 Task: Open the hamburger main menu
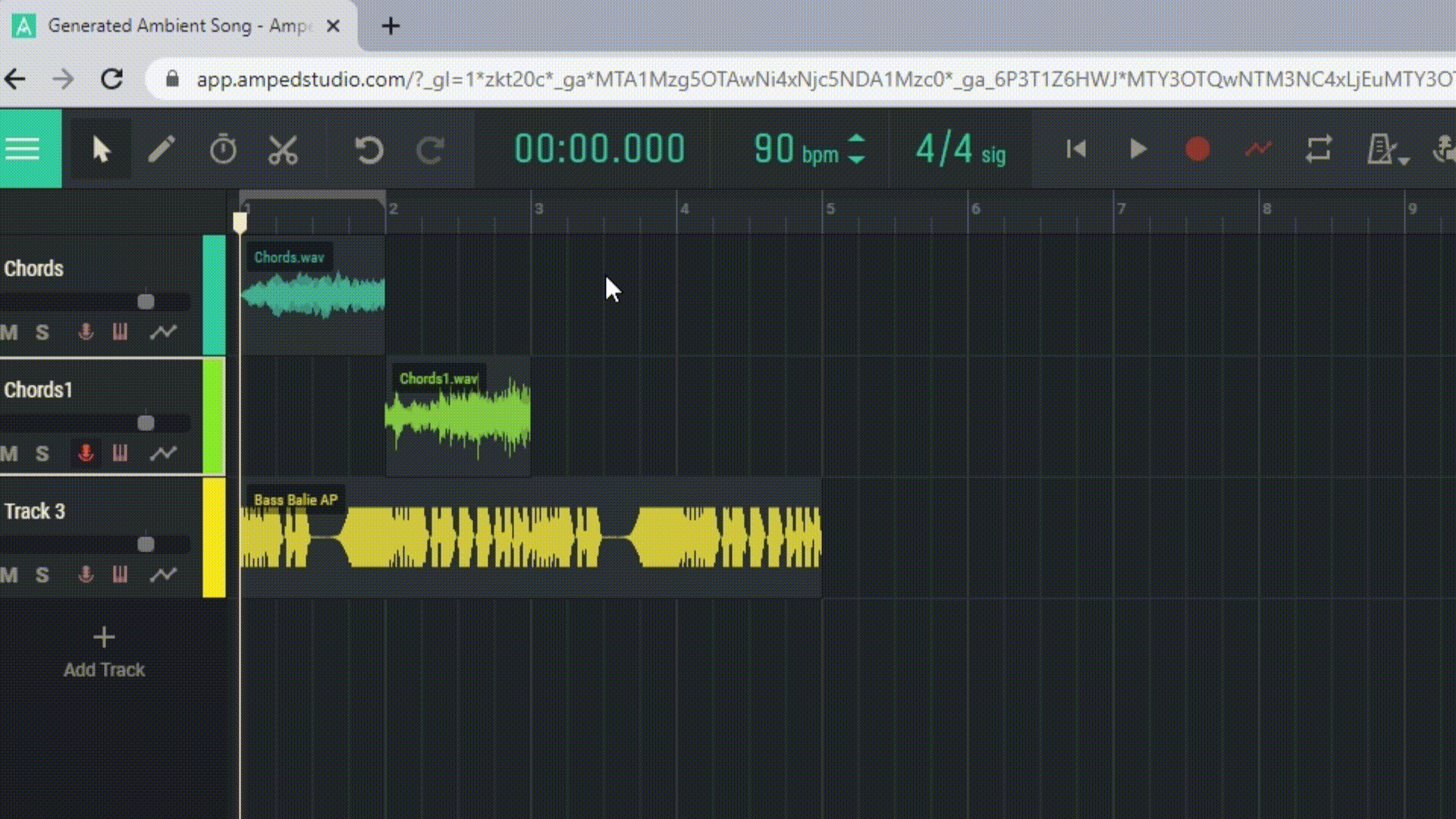[23, 149]
